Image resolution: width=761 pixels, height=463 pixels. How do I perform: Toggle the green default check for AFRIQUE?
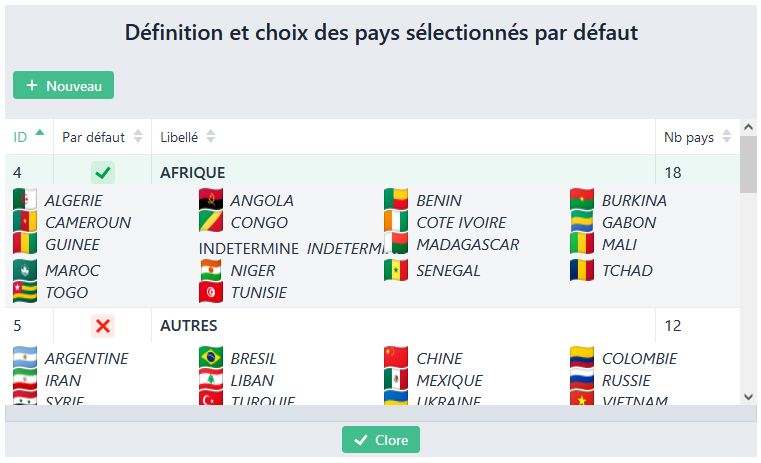pos(103,172)
